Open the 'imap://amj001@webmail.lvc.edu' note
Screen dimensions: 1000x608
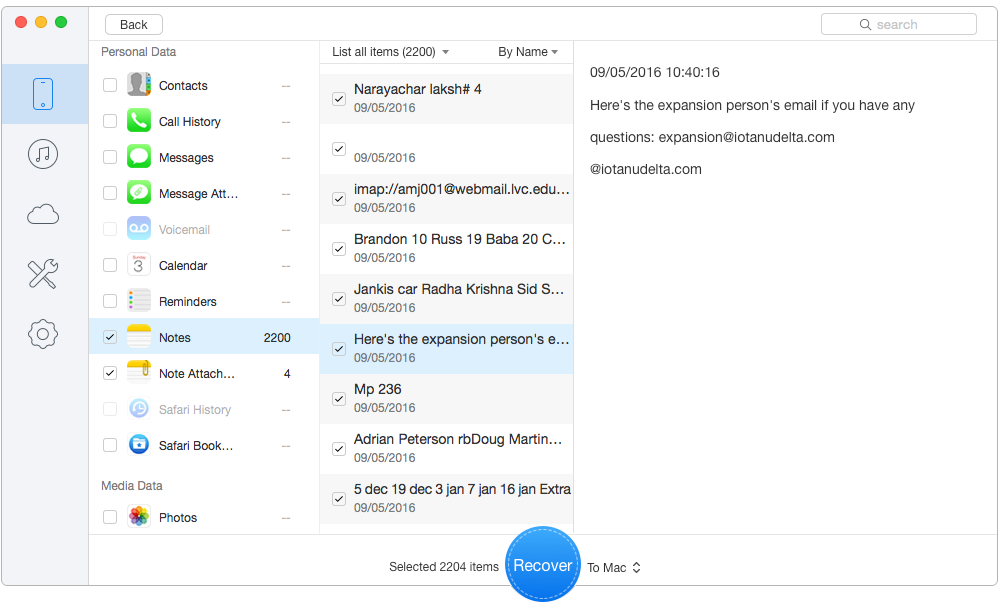click(446, 199)
